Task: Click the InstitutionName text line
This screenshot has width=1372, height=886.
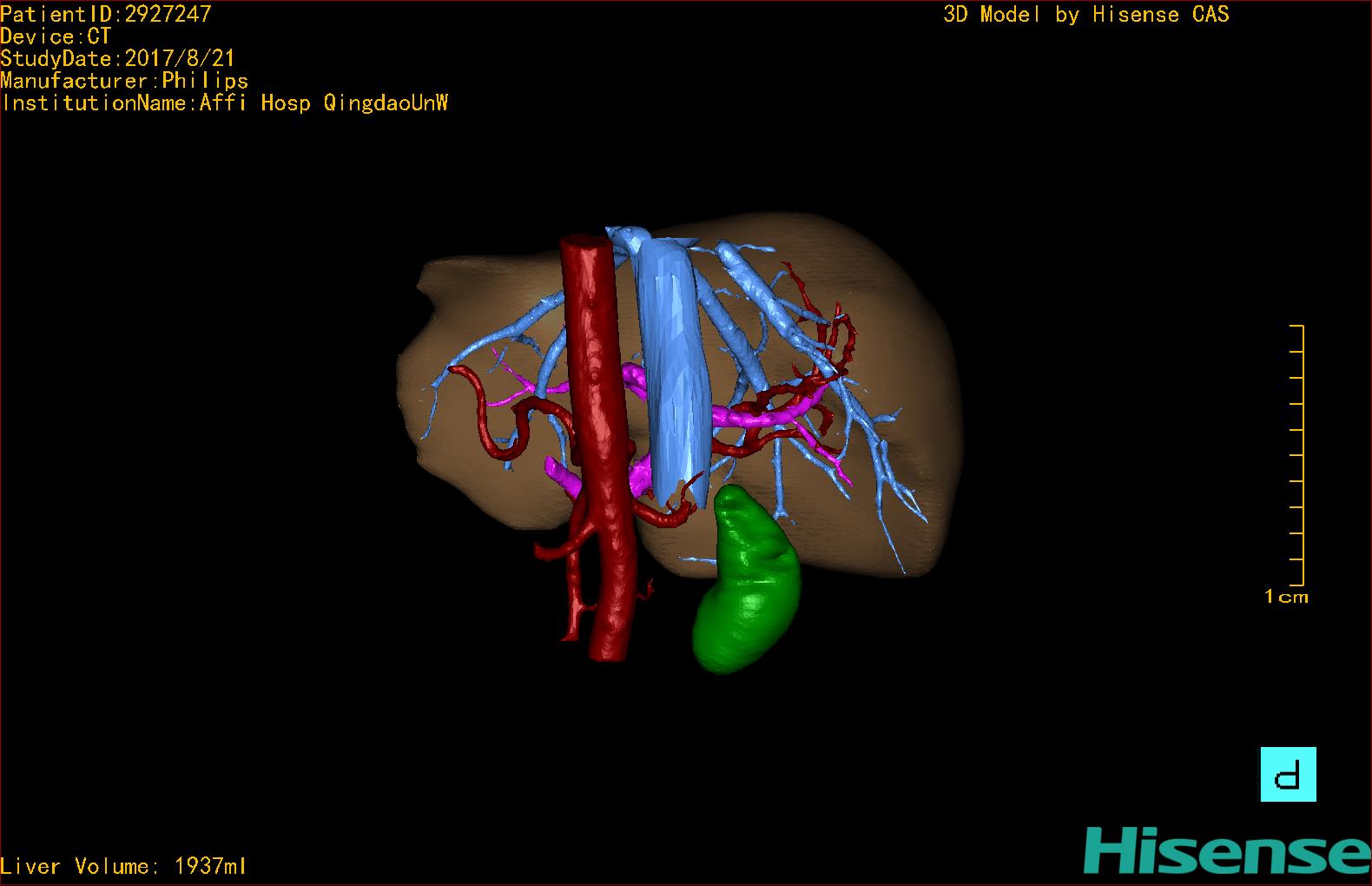Action: pos(224,103)
